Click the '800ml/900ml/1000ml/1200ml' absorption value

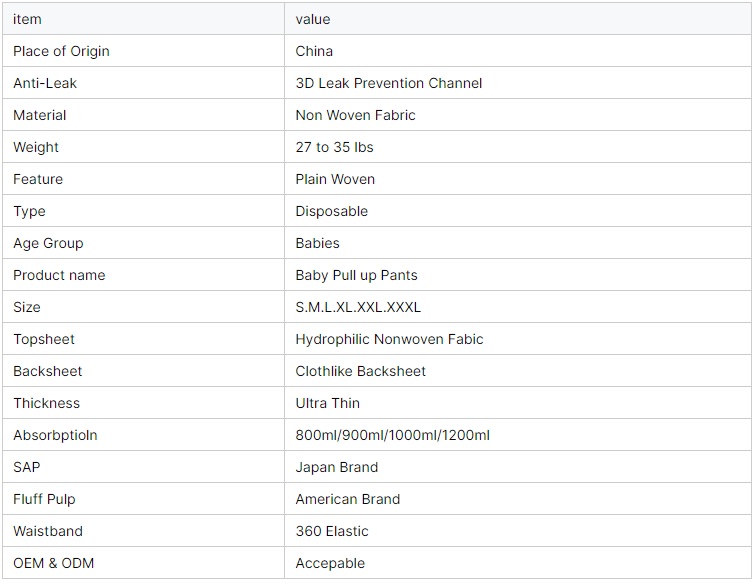click(392, 435)
